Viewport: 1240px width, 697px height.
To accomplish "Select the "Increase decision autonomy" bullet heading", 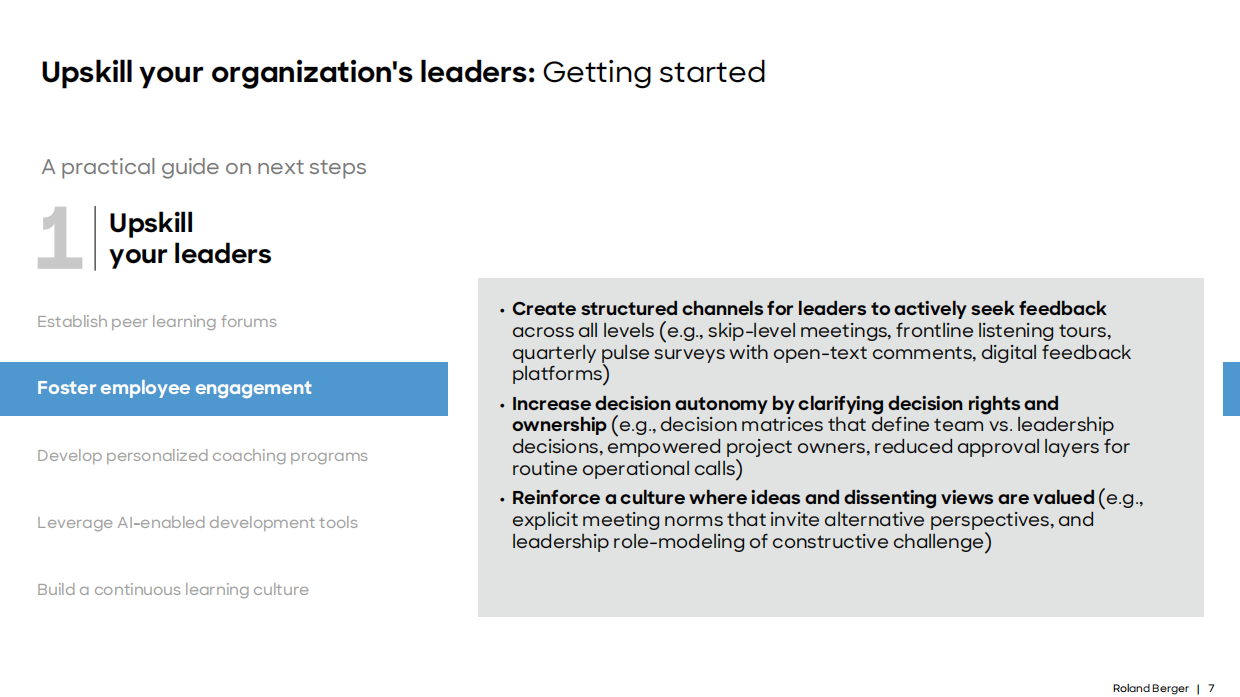I will (x=785, y=404).
